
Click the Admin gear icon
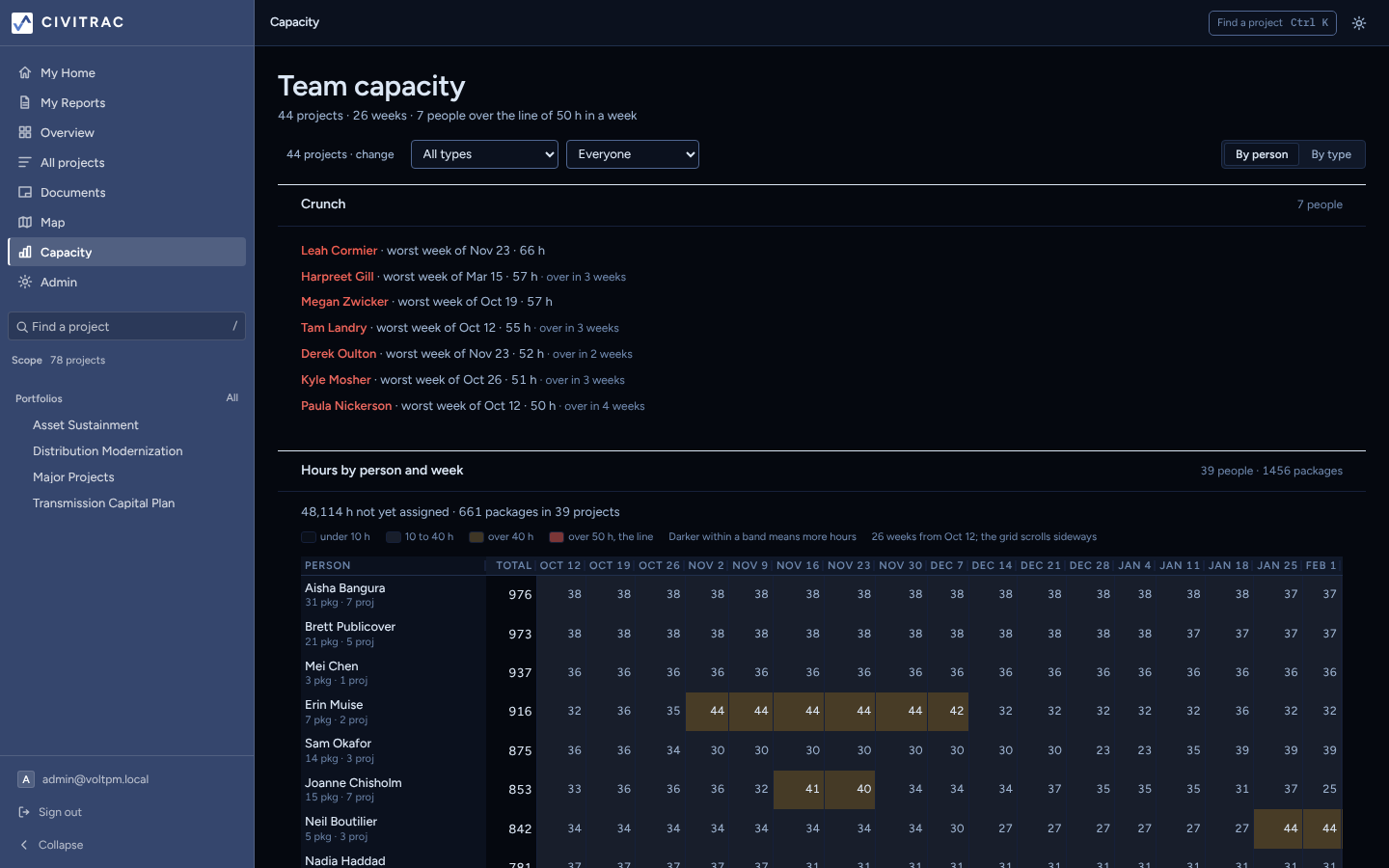click(x=25, y=282)
